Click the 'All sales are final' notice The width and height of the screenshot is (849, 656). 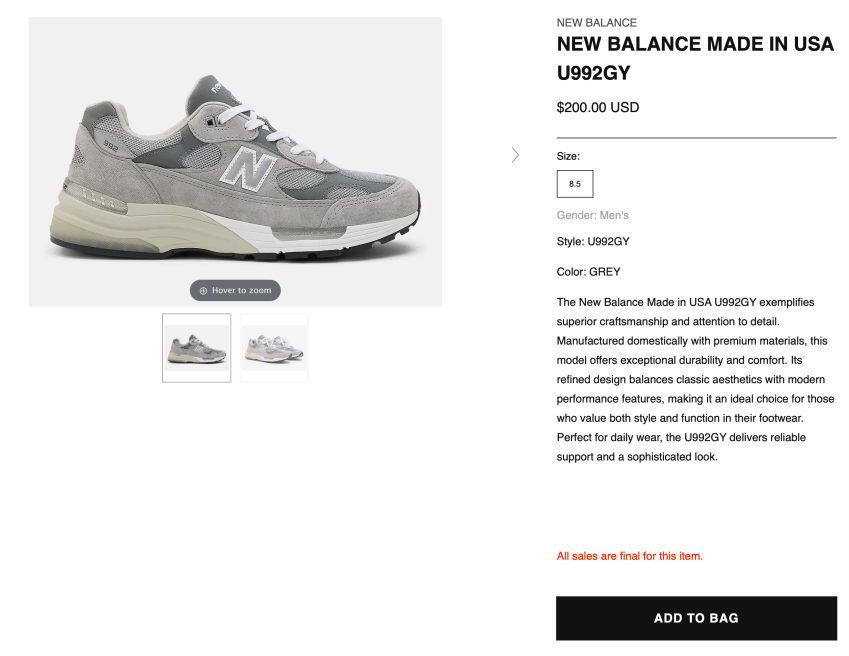(630, 556)
